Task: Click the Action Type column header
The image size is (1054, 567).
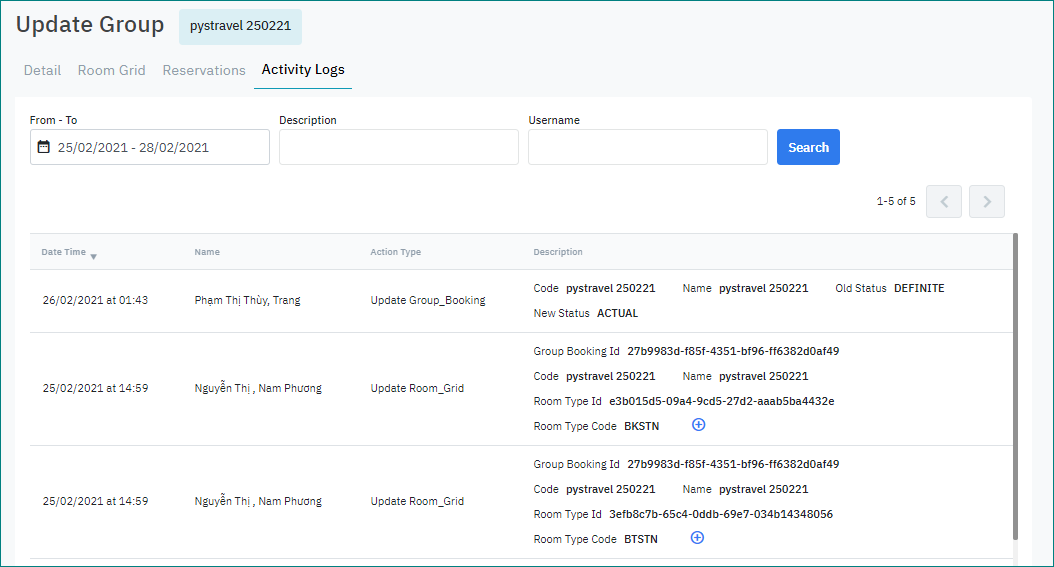Action: pos(395,252)
